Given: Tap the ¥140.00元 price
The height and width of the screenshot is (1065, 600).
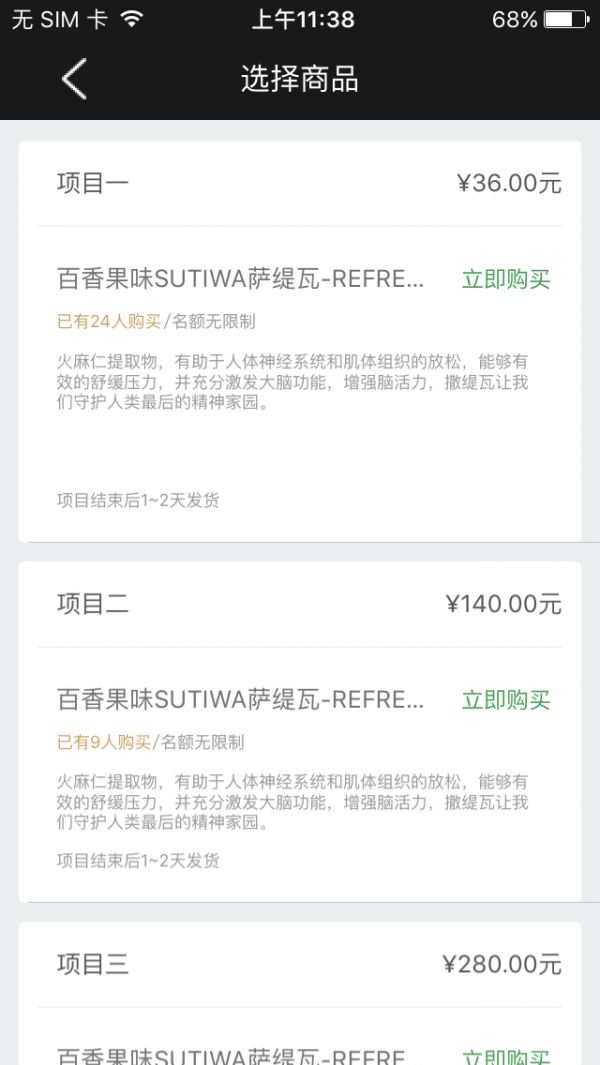Looking at the screenshot, I should [x=503, y=603].
